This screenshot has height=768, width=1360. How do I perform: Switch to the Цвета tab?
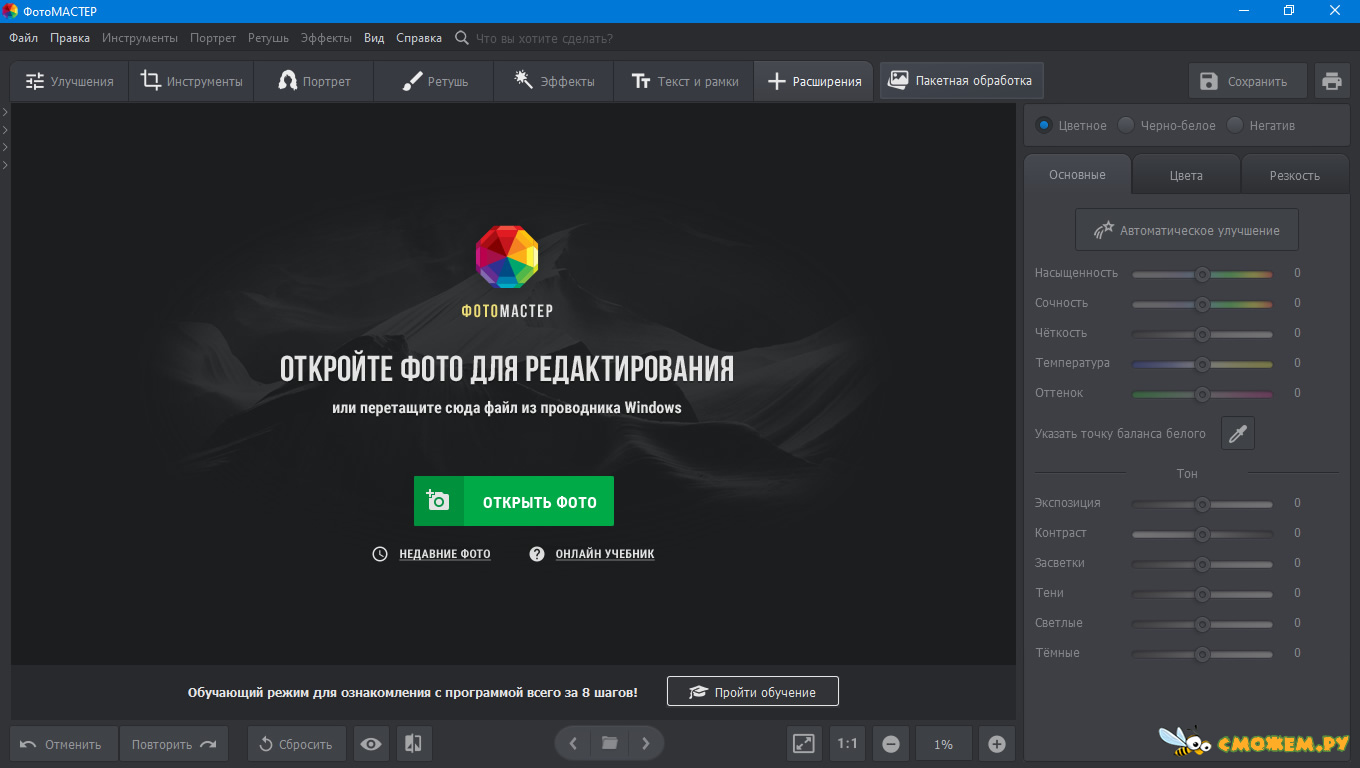pos(1186,175)
